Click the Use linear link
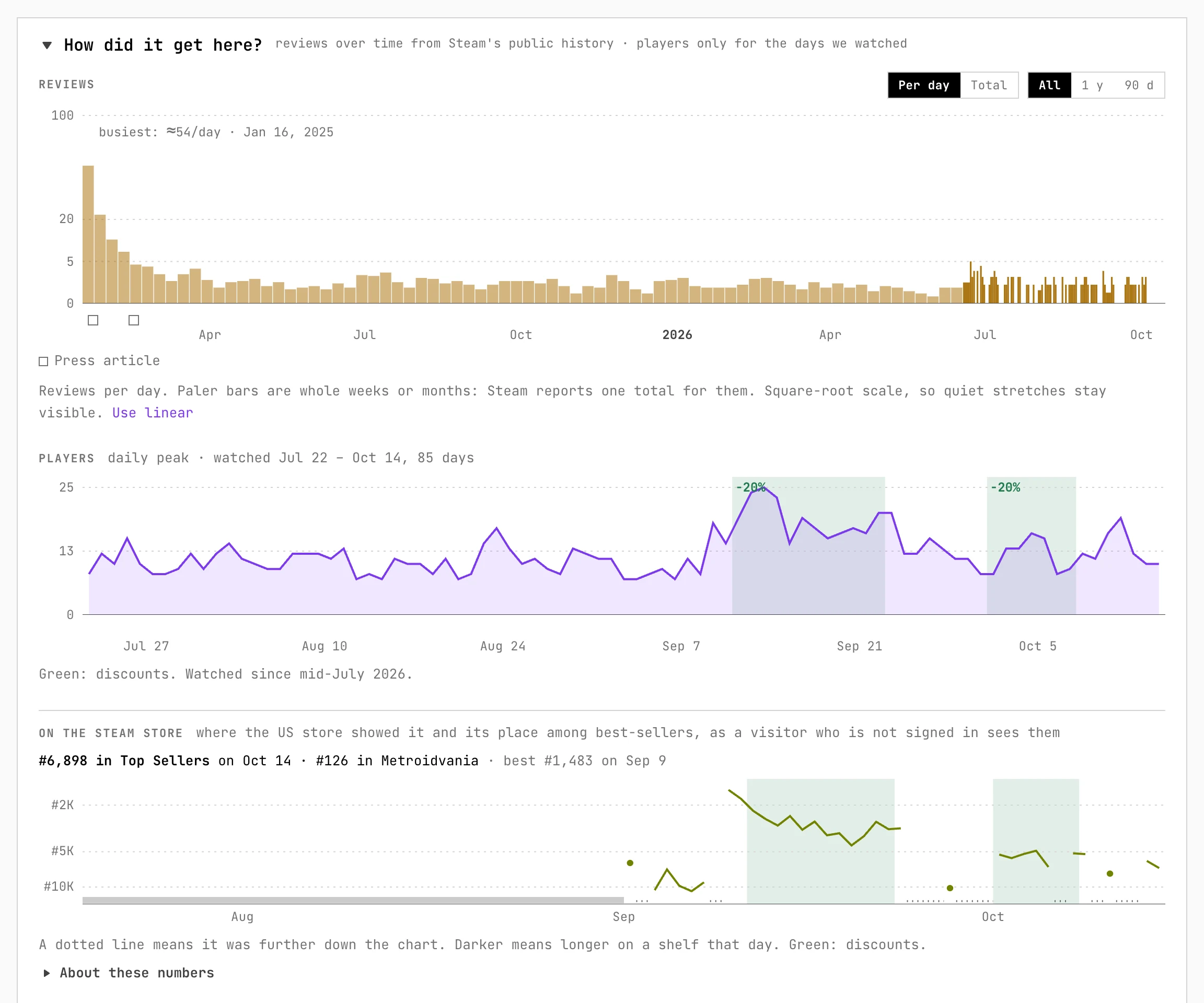This screenshot has height=1003, width=1204. click(x=153, y=413)
